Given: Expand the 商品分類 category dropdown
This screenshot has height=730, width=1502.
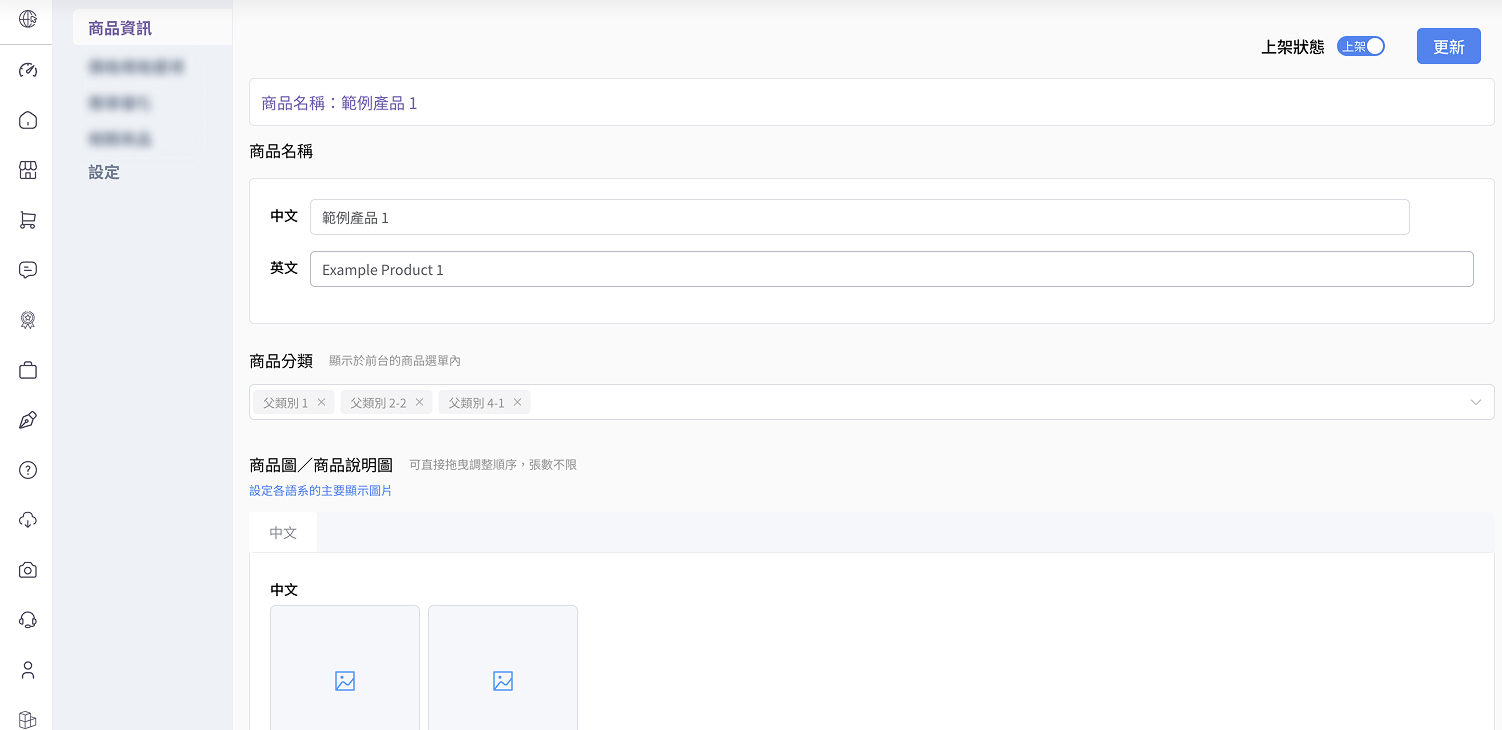Looking at the screenshot, I should point(1475,401).
